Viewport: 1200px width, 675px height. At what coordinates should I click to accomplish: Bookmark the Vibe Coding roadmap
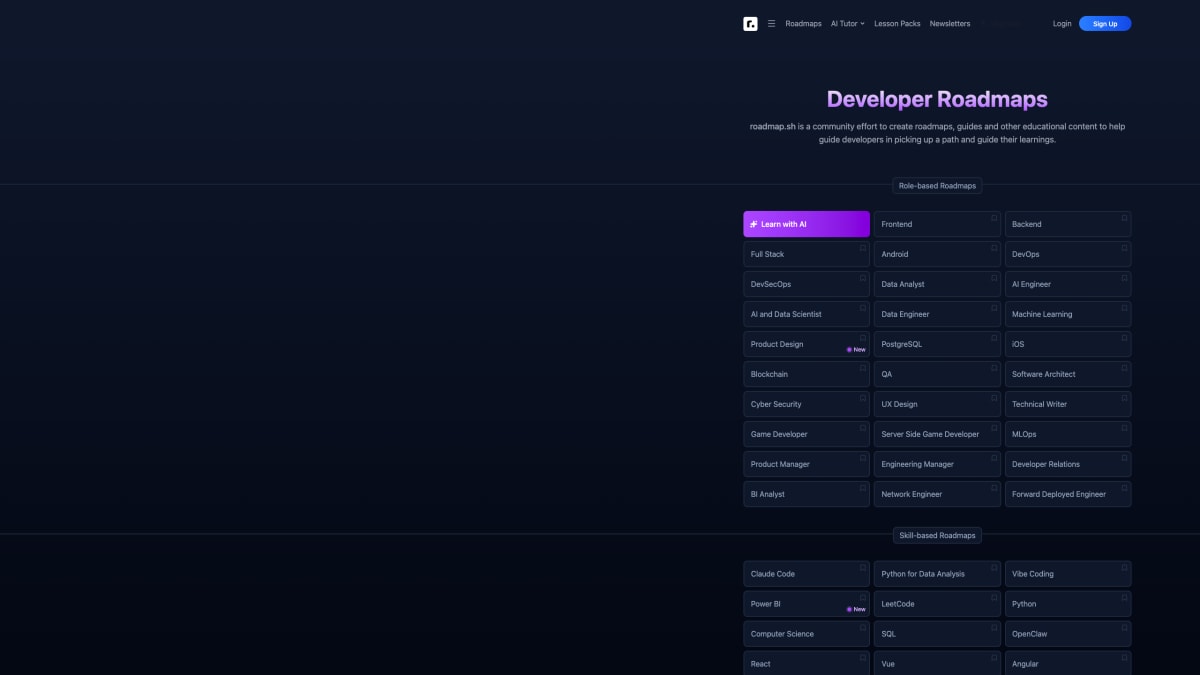coord(1125,568)
